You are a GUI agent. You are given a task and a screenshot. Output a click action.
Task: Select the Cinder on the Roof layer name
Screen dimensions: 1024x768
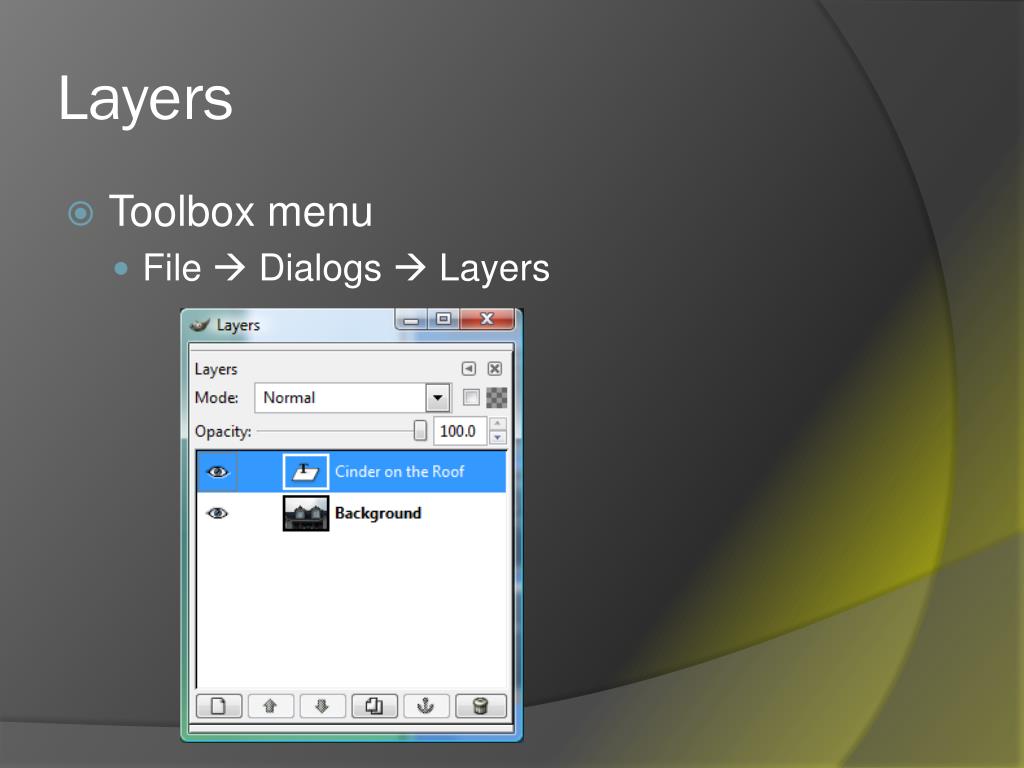[400, 472]
